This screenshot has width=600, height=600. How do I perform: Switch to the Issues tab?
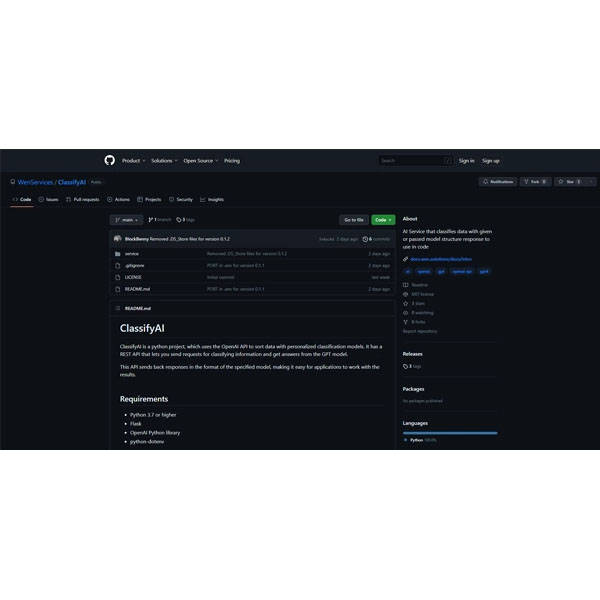pos(49,199)
